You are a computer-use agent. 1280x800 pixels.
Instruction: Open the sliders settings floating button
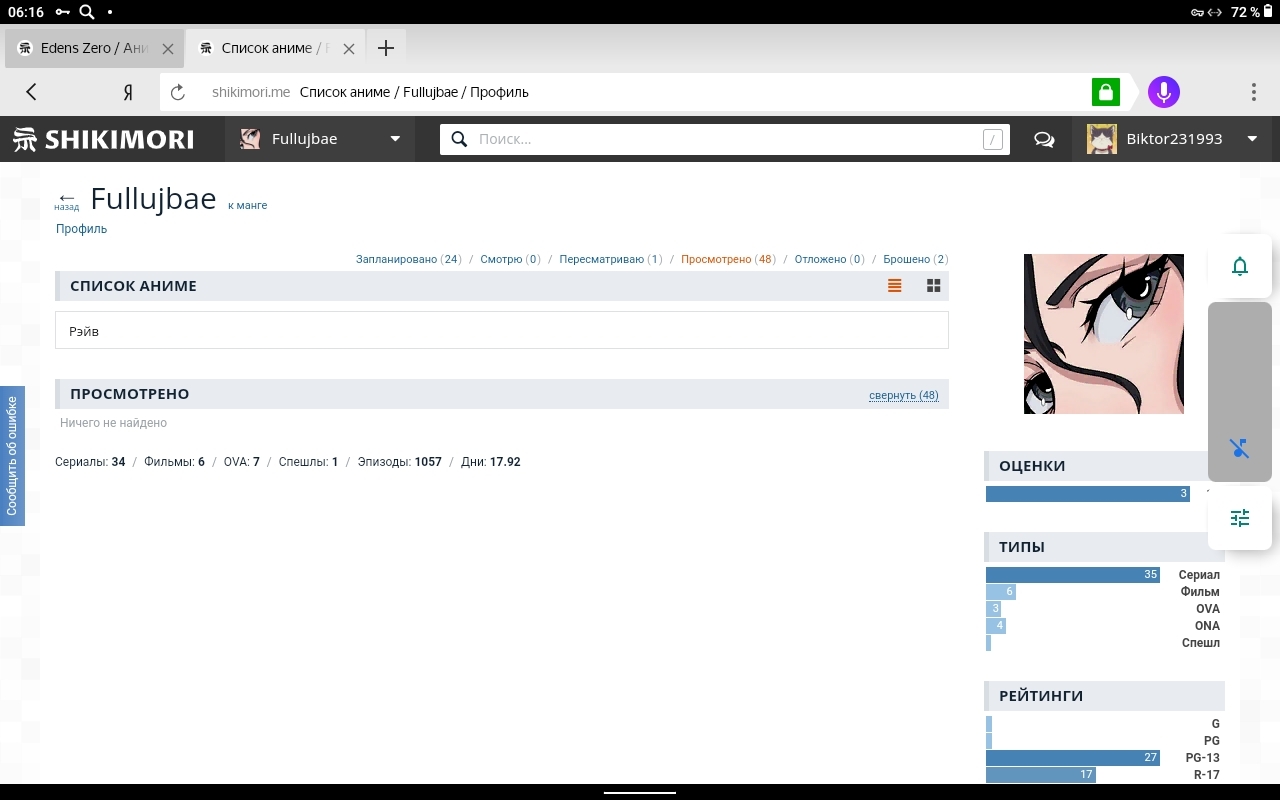pyautogui.click(x=1239, y=518)
